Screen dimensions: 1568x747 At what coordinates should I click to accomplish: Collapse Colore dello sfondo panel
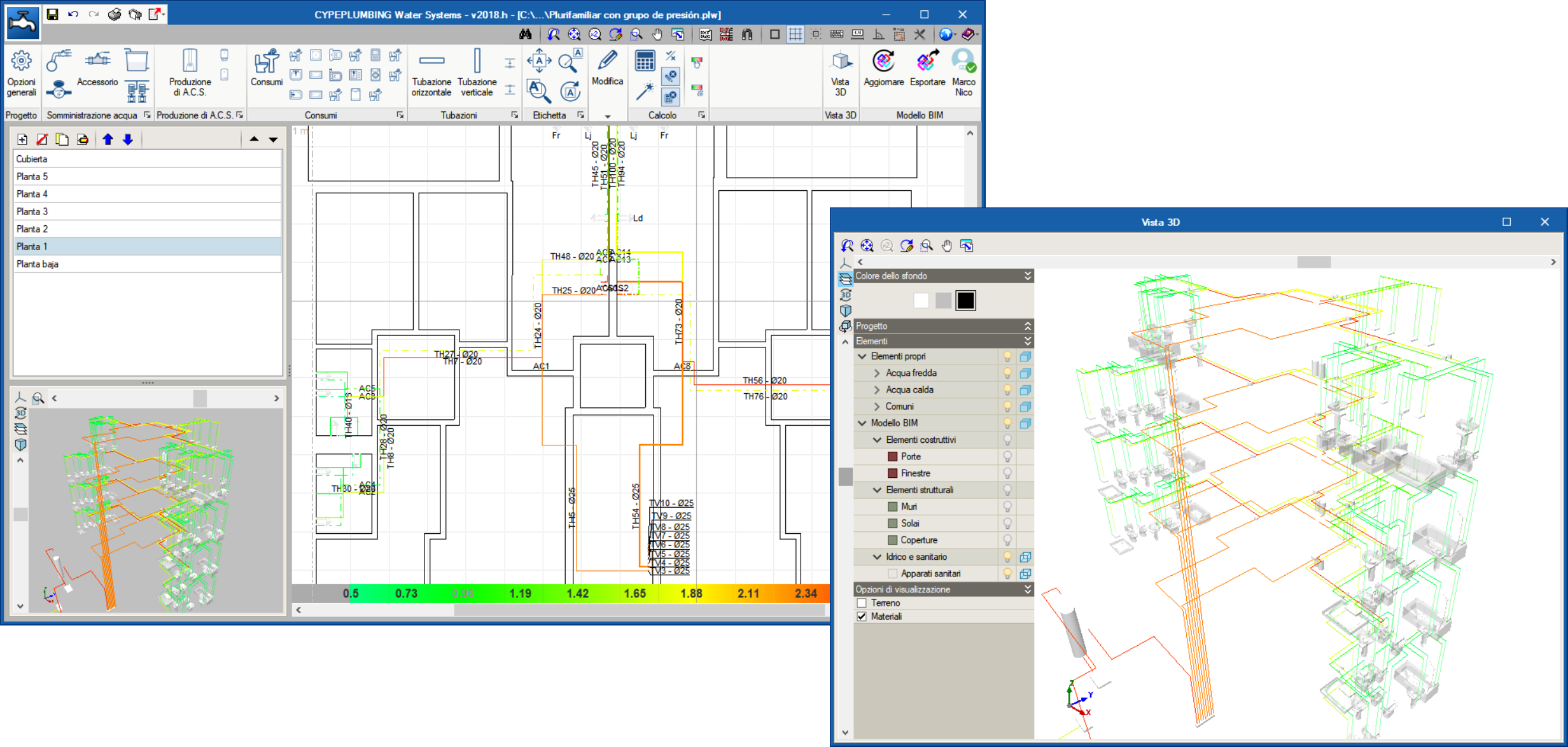point(1027,276)
